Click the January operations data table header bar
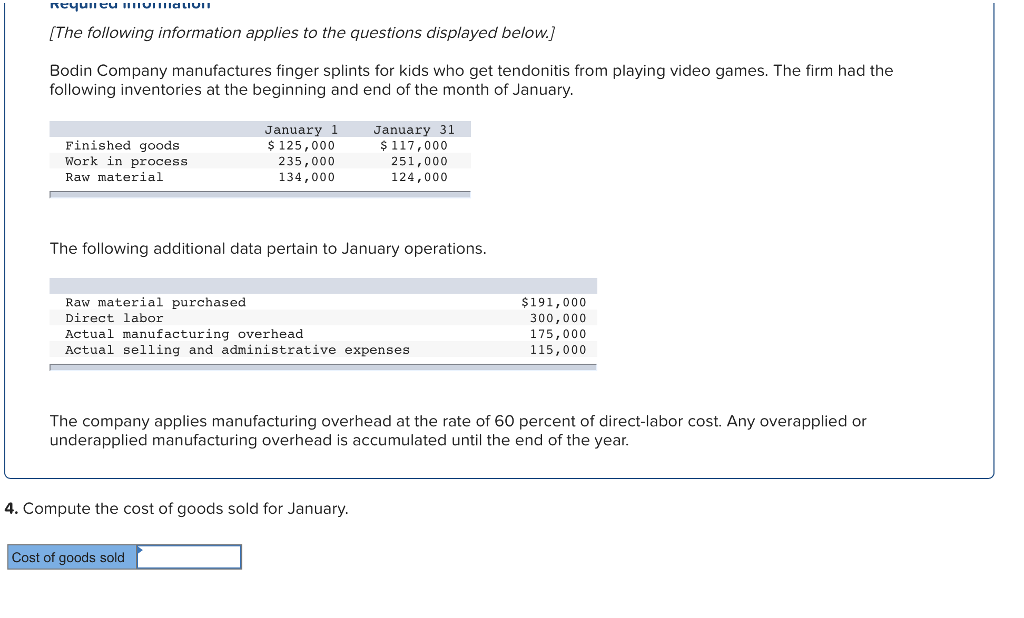The width and height of the screenshot is (1024, 618). tap(322, 284)
